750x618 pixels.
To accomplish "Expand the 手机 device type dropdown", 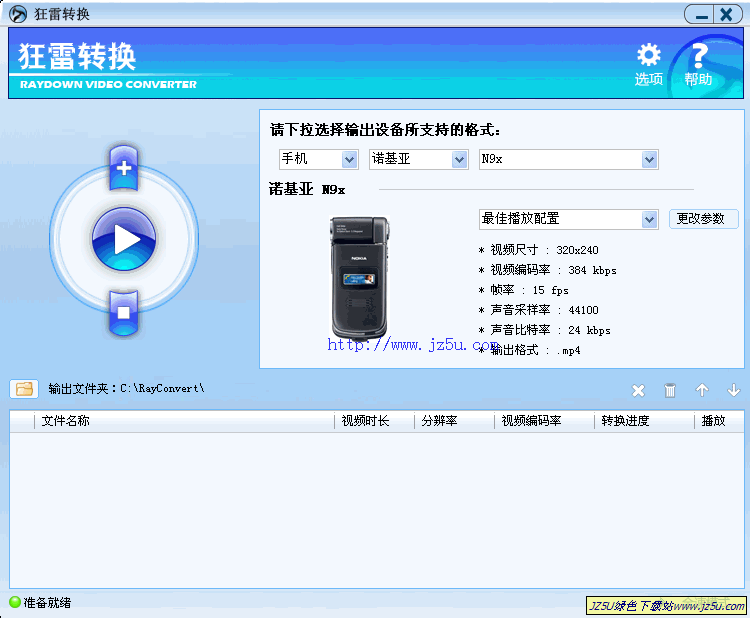I will pyautogui.click(x=350, y=159).
